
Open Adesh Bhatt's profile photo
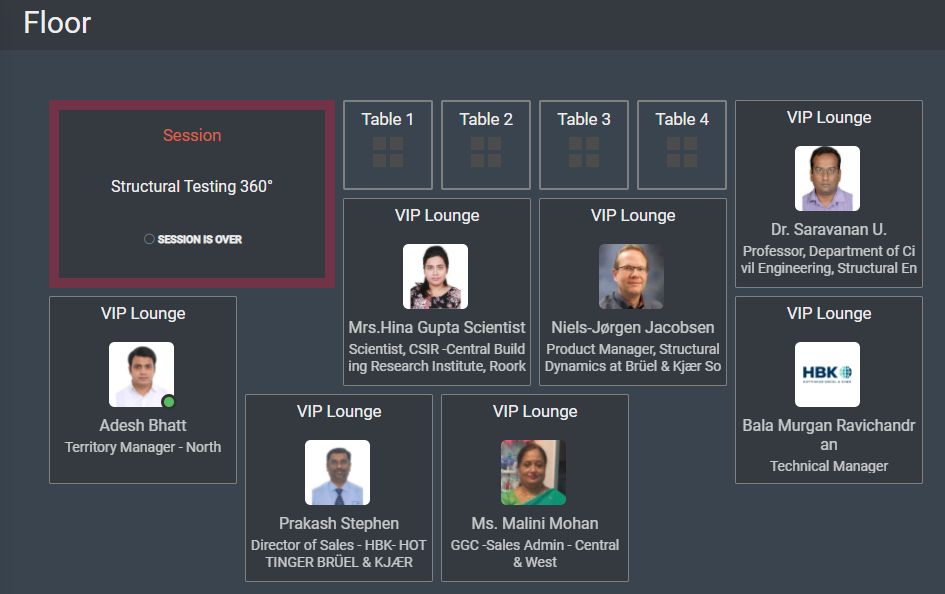point(141,374)
